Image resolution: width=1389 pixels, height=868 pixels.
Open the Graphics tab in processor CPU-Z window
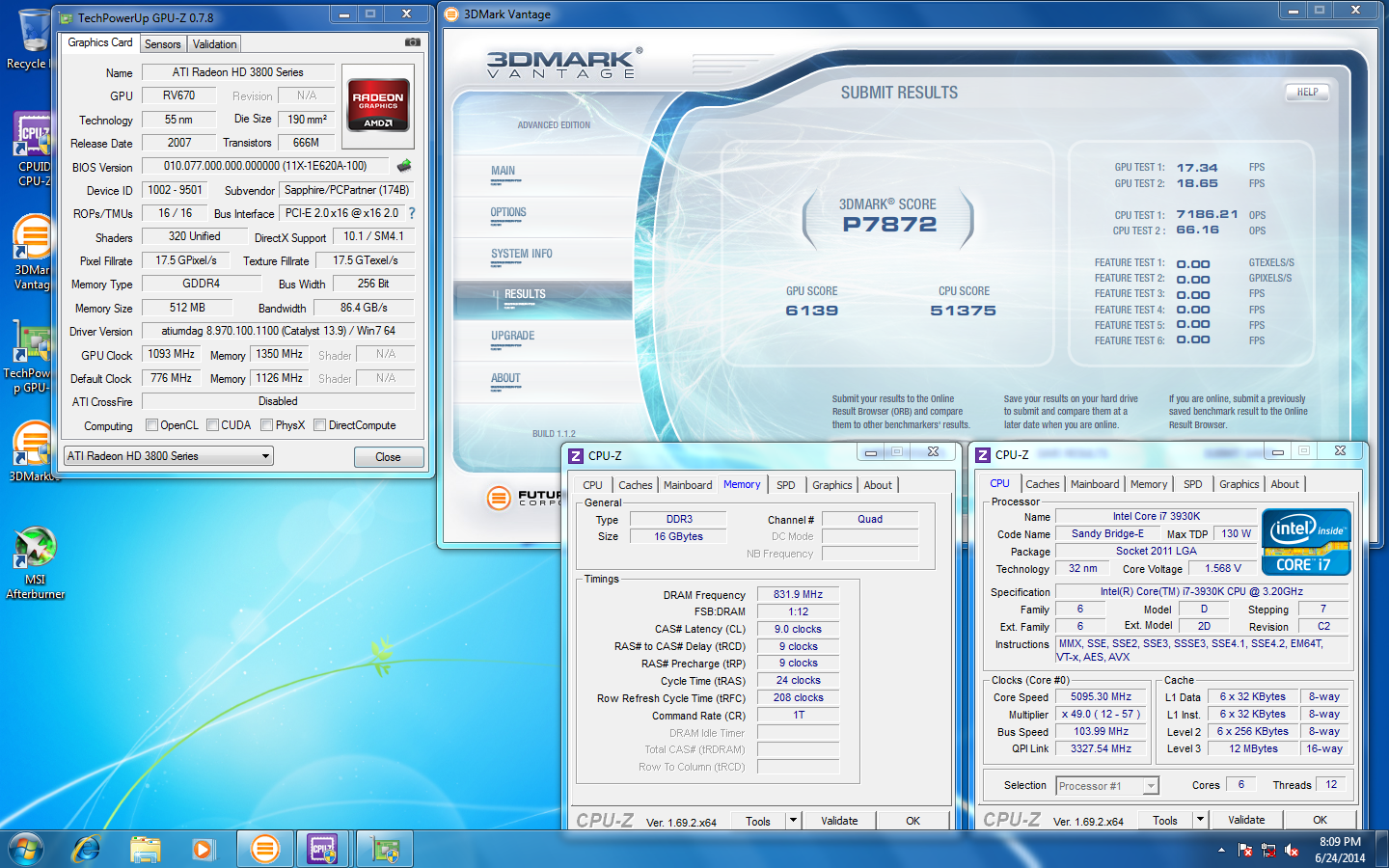1239,484
